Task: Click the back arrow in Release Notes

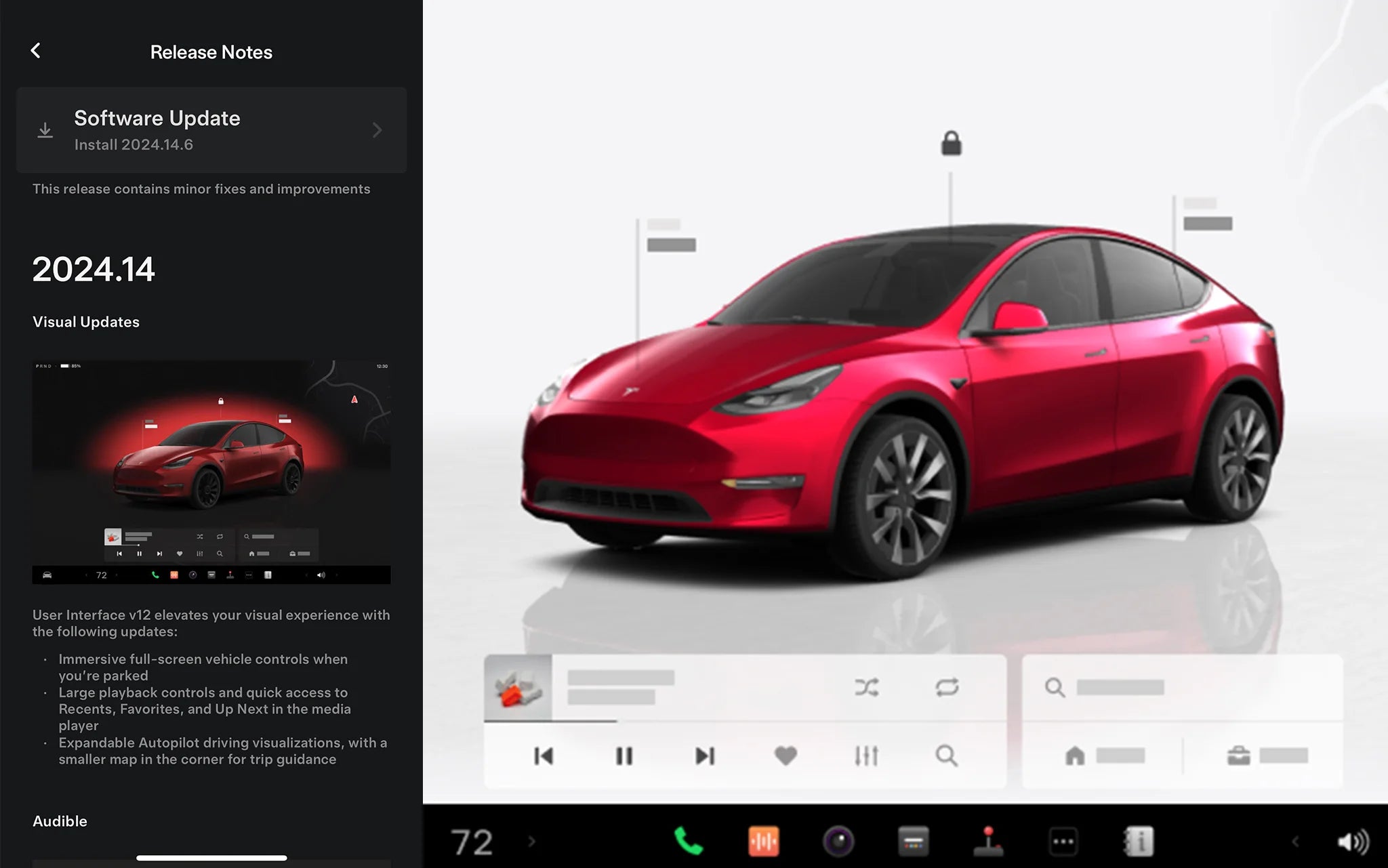Action: point(36,51)
